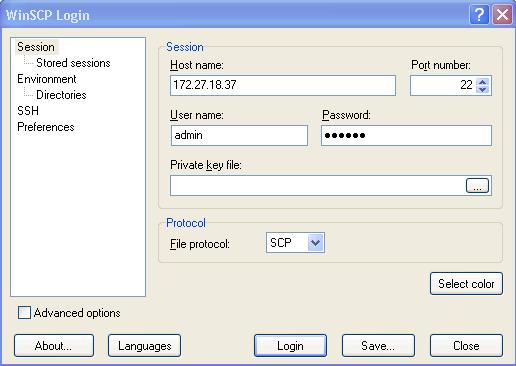Click the Login button

point(290,346)
